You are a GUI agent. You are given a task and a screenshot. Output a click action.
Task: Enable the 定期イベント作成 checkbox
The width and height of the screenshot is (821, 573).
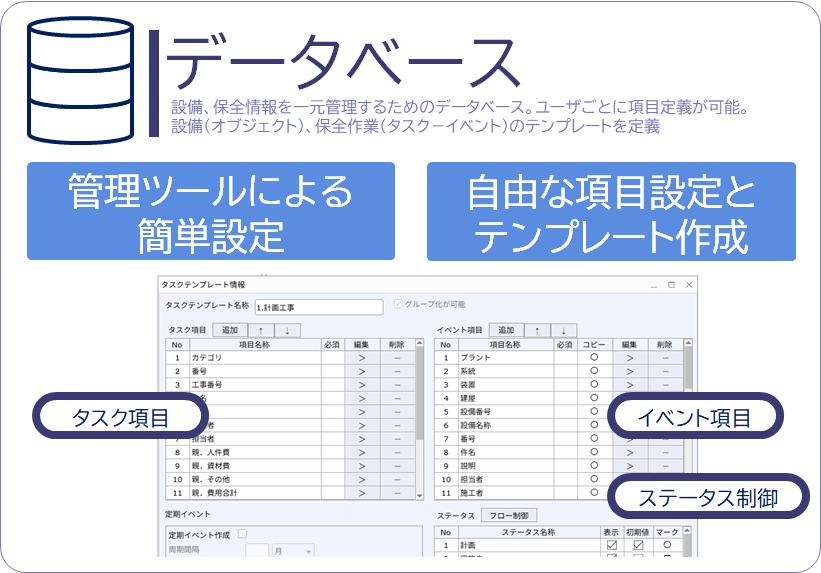point(242,535)
